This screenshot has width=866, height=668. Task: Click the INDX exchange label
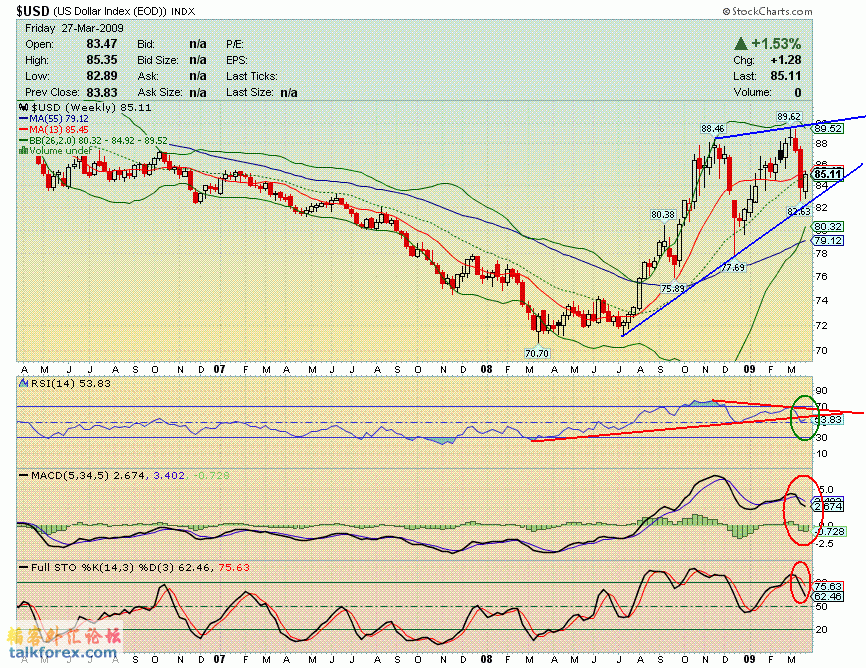click(183, 11)
